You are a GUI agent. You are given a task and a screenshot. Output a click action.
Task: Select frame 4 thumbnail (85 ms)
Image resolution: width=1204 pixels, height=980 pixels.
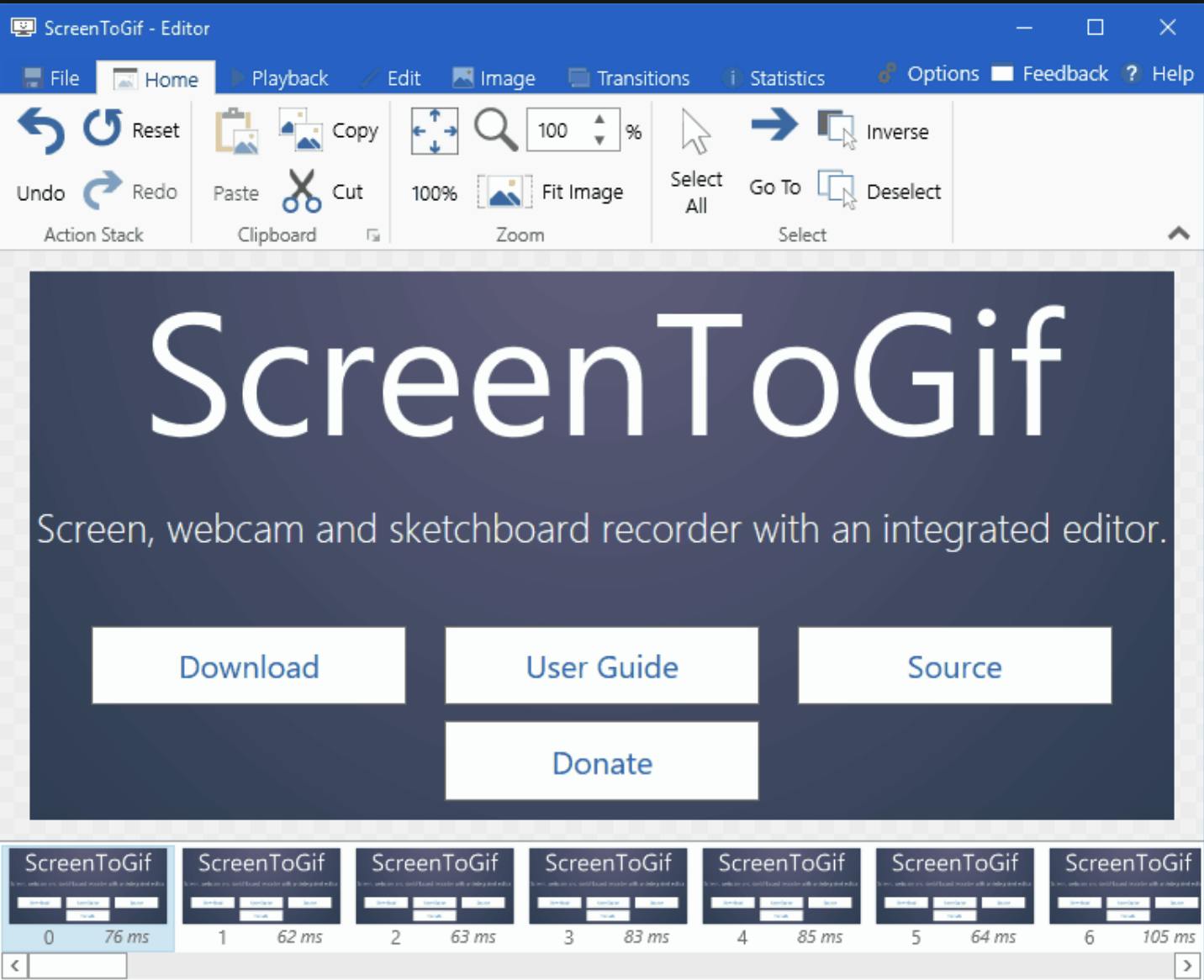781,898
